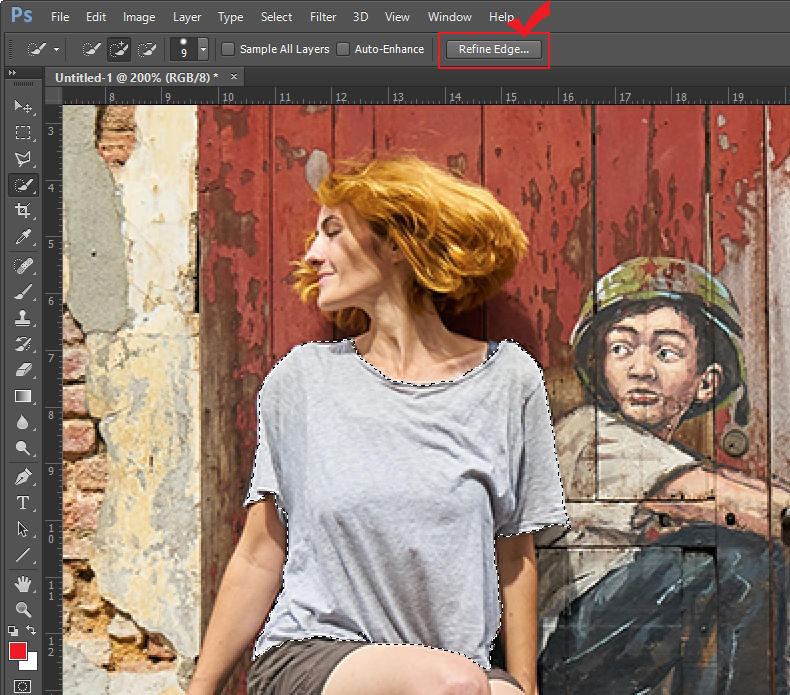Enable Sample All Layers checkbox

(x=229, y=49)
